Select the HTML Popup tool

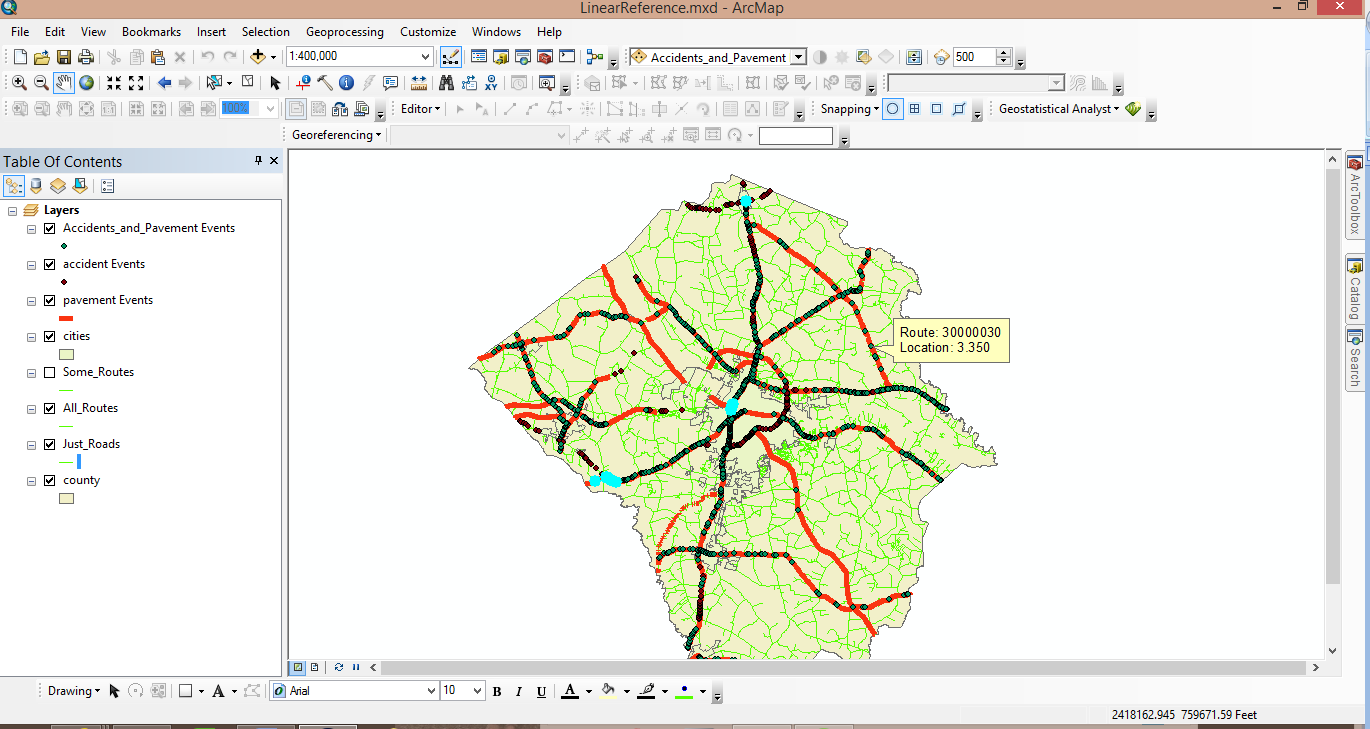point(390,83)
